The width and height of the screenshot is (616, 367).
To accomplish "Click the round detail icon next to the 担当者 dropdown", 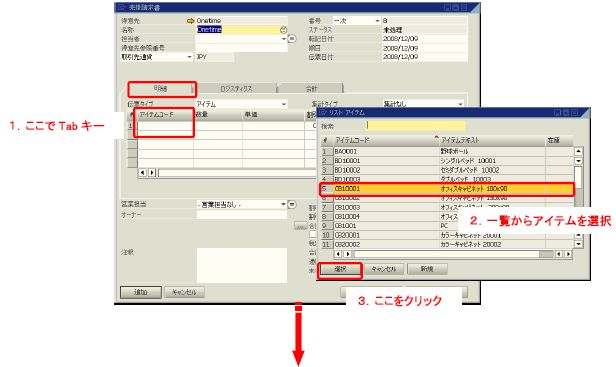I will (292, 39).
